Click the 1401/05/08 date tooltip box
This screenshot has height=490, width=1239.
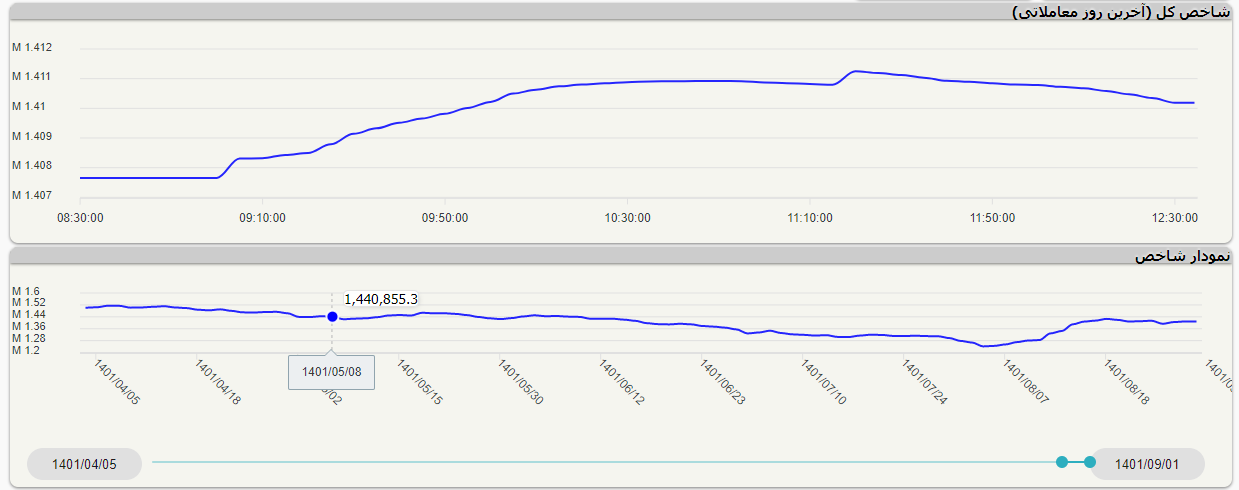332,372
